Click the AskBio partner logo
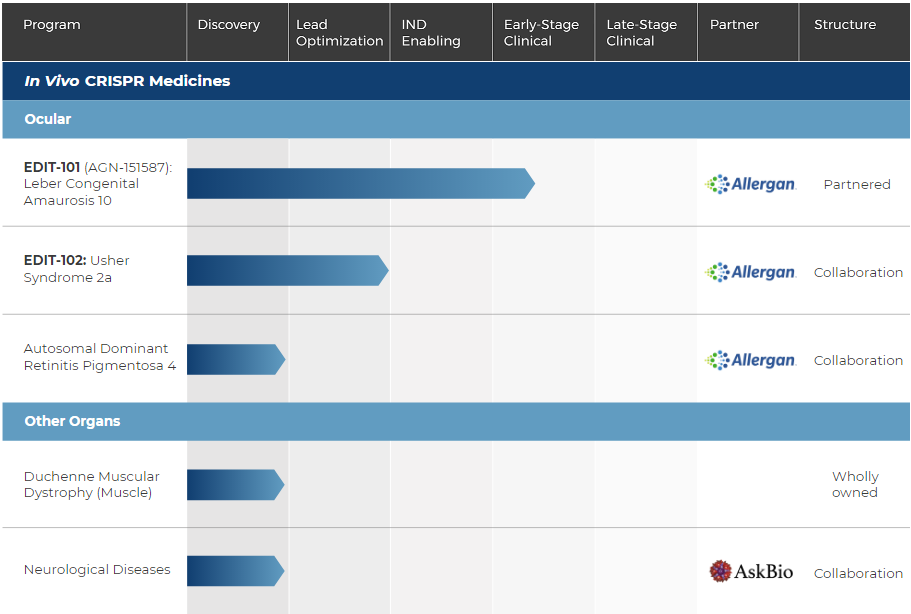The width and height of the screenshot is (911, 614). coord(751,572)
